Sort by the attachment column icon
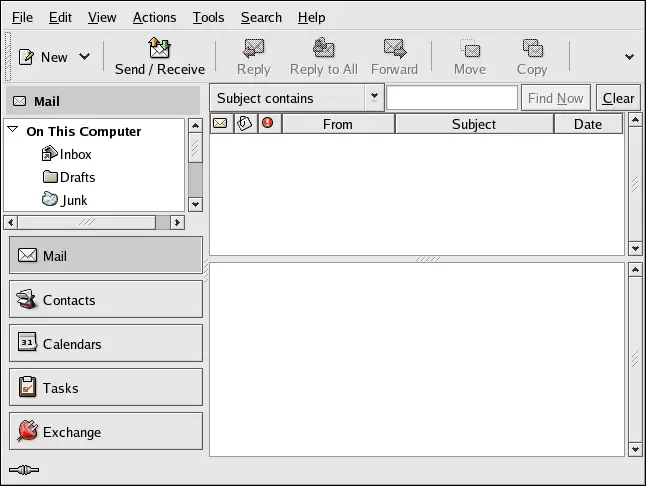Screen dimensions: 646x486 click(x=244, y=124)
